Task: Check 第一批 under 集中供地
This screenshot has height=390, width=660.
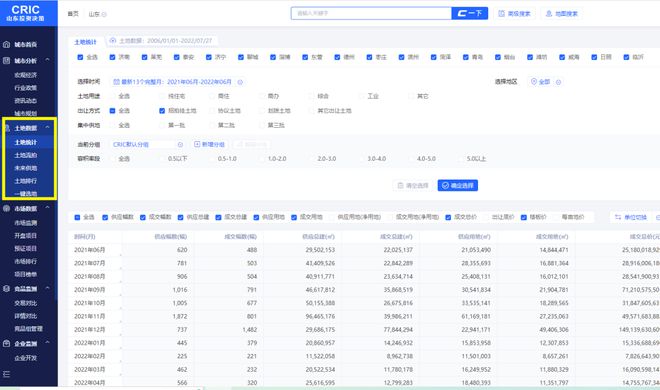Action: (x=162, y=125)
